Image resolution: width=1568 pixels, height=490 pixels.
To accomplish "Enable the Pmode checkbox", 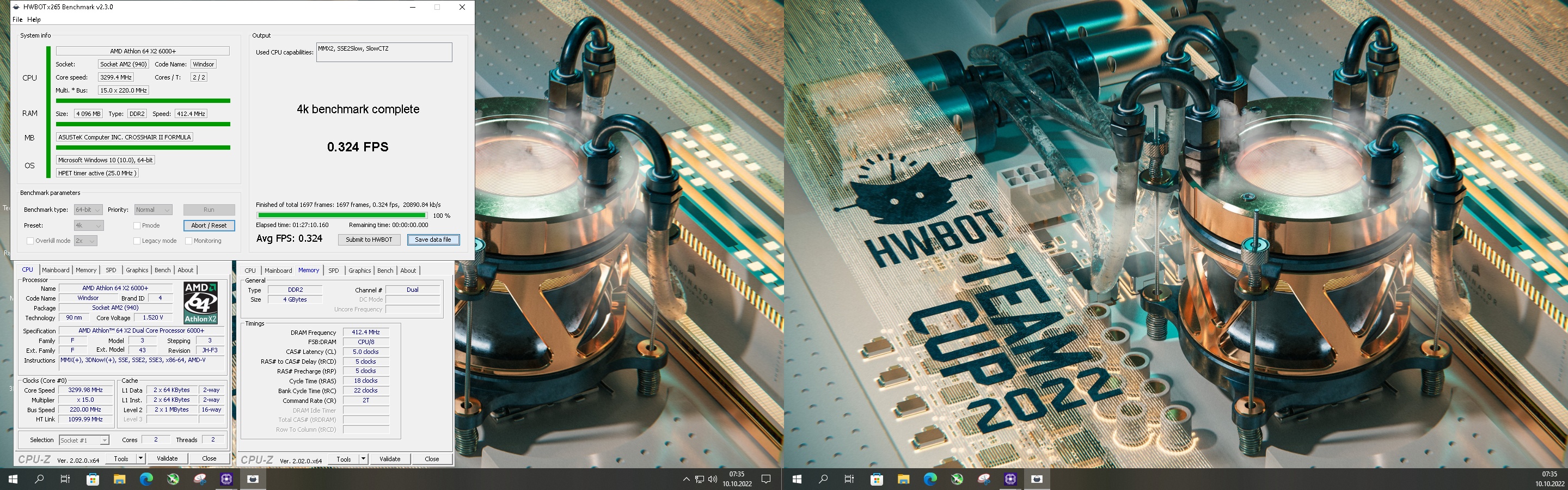I will pos(137,225).
